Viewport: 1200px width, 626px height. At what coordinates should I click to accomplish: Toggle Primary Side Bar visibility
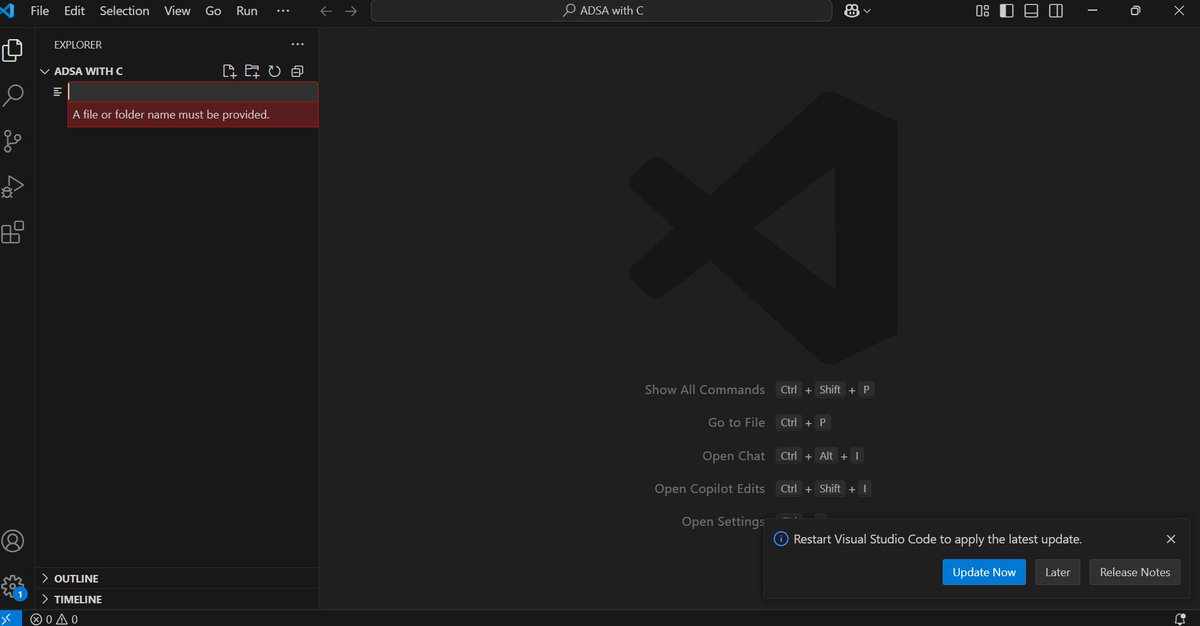[1006, 11]
